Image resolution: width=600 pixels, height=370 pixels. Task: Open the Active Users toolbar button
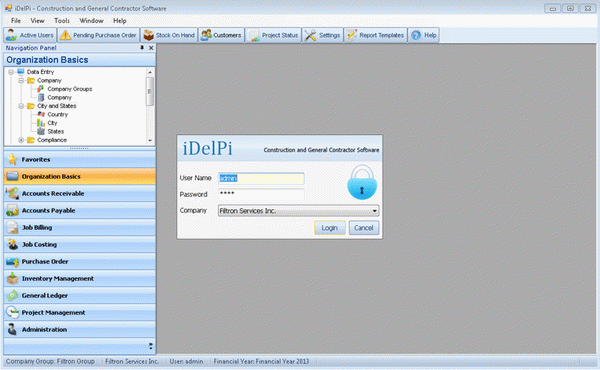click(x=30, y=35)
